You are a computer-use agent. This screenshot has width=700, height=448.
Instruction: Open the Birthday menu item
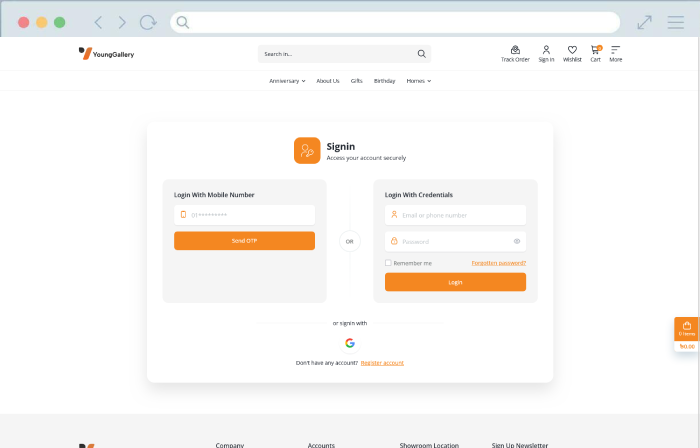384,81
